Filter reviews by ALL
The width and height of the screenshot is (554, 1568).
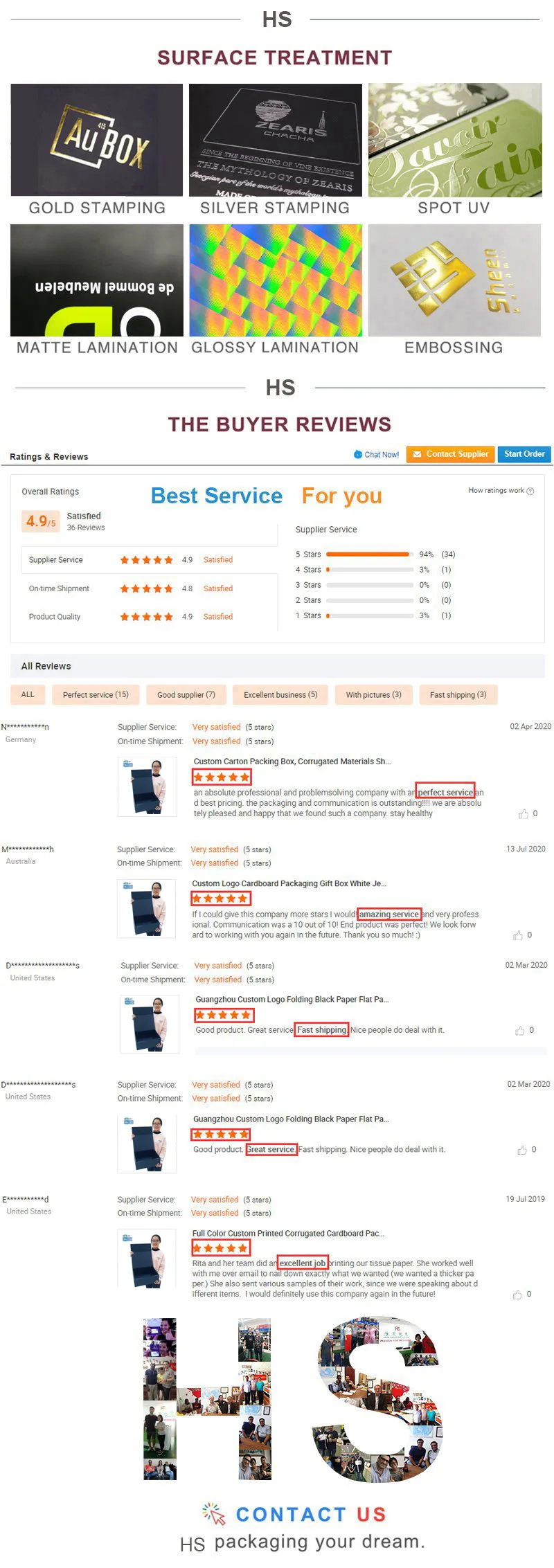[28, 694]
